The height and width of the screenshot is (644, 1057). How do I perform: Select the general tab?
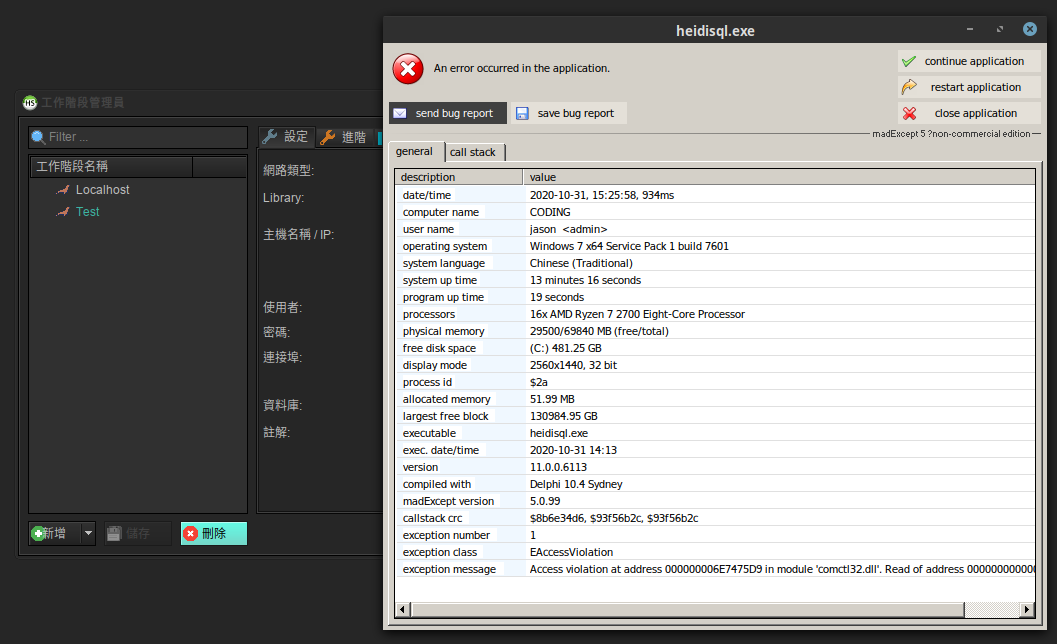coord(415,151)
